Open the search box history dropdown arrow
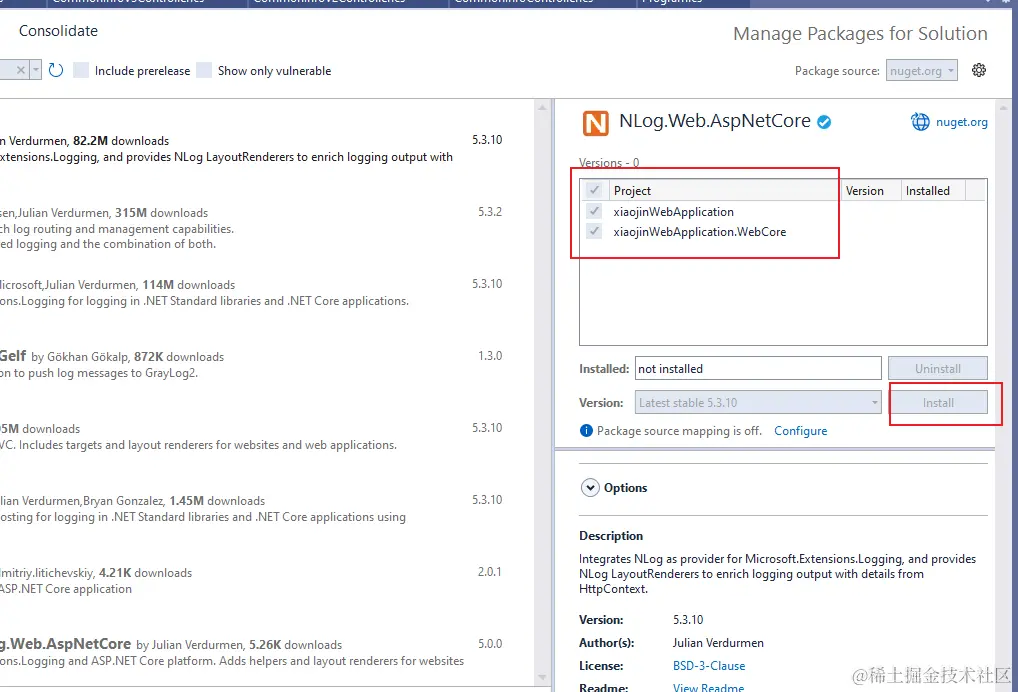 [36, 70]
